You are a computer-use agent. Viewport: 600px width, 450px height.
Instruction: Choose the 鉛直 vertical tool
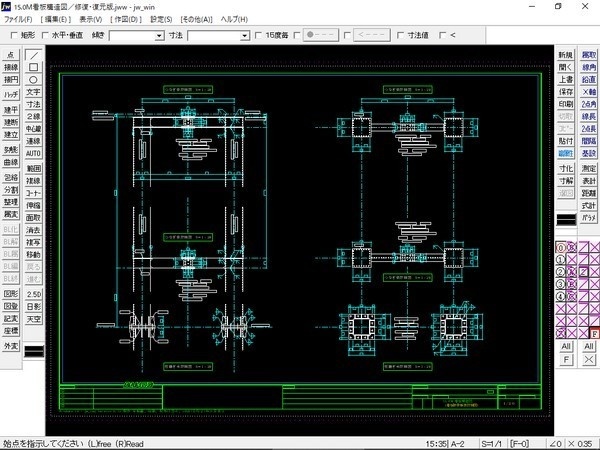589,80
